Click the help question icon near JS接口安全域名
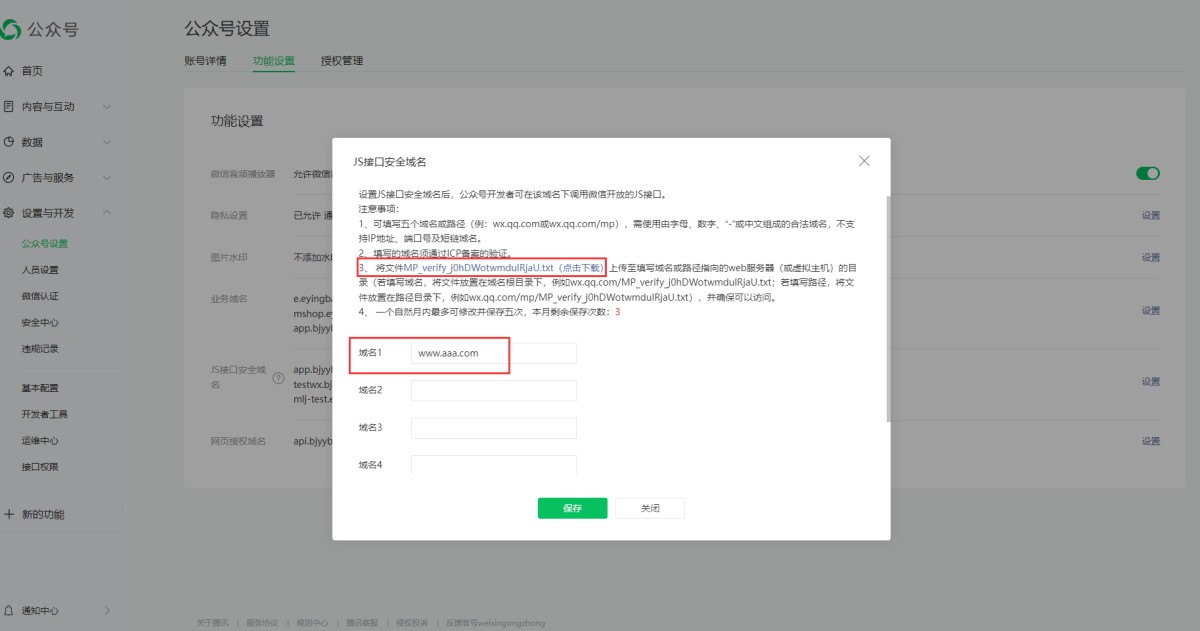1200x631 pixels. [278, 377]
